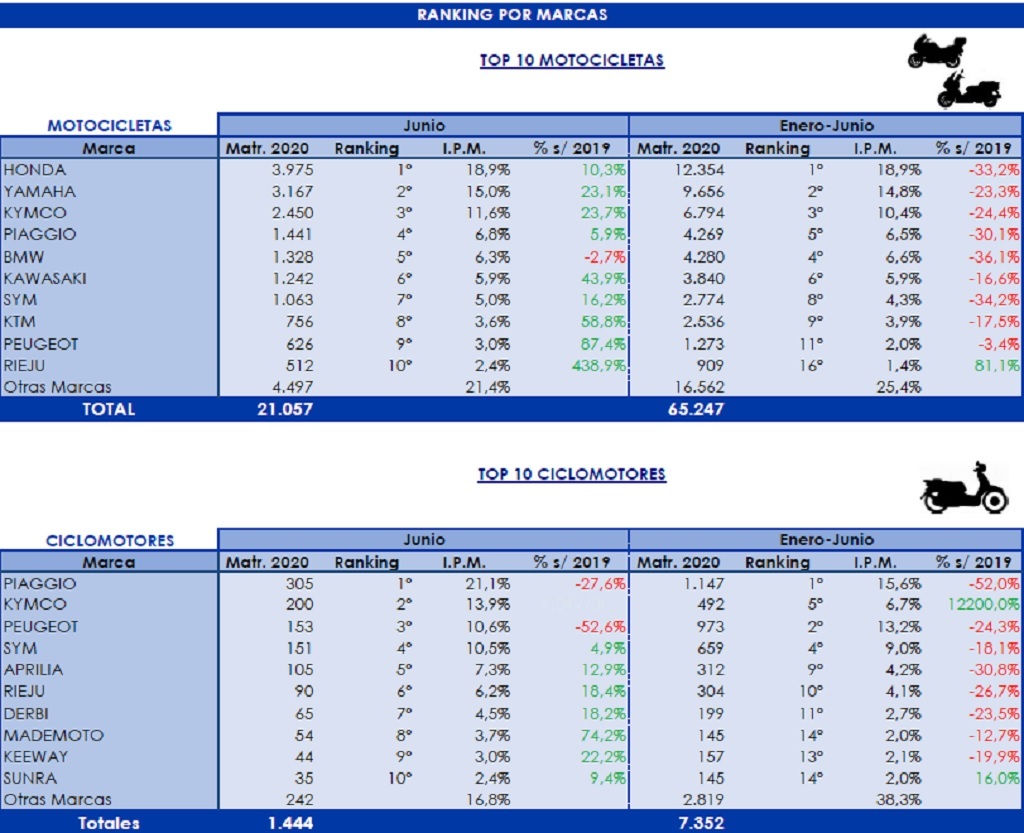
Task: Select Piaggio's -52,0% Enero-Junio change
Action: 994,583
